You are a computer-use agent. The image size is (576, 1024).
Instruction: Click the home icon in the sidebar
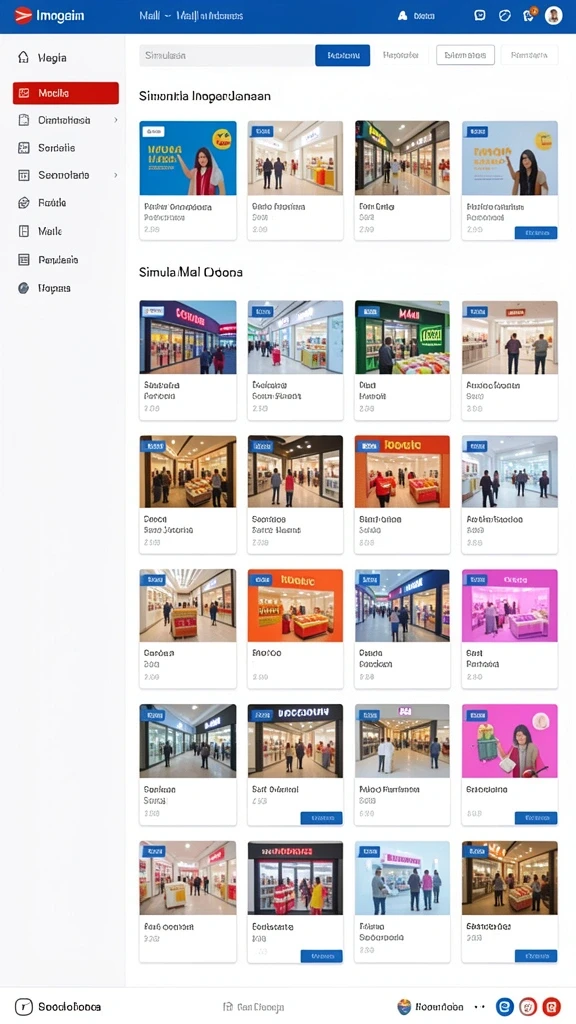click(x=24, y=57)
